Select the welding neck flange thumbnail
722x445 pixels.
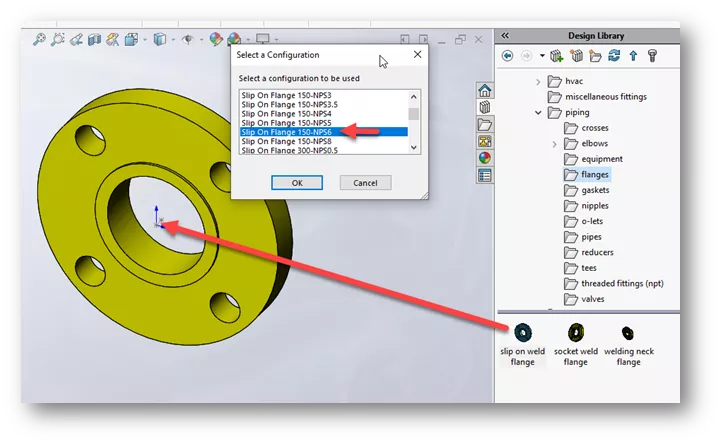628,333
